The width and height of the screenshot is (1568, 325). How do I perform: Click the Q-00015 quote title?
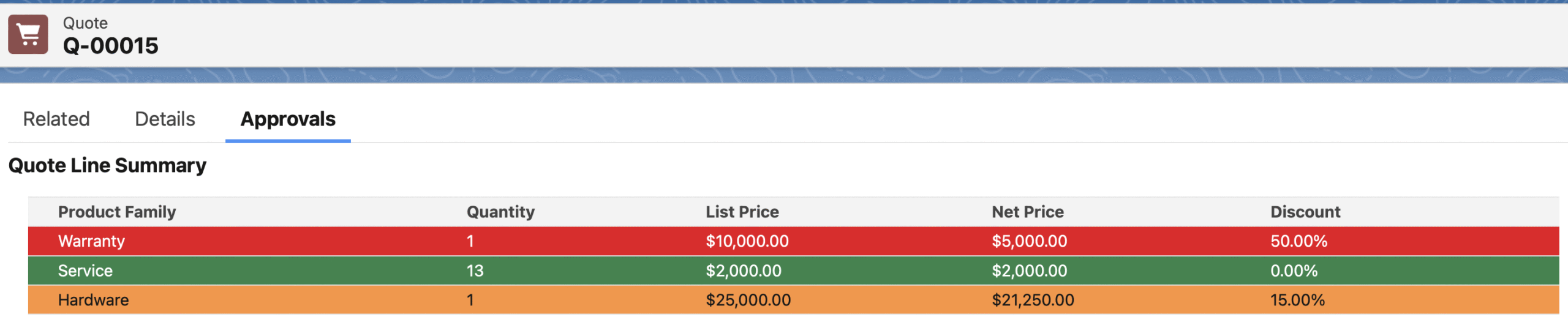(111, 46)
